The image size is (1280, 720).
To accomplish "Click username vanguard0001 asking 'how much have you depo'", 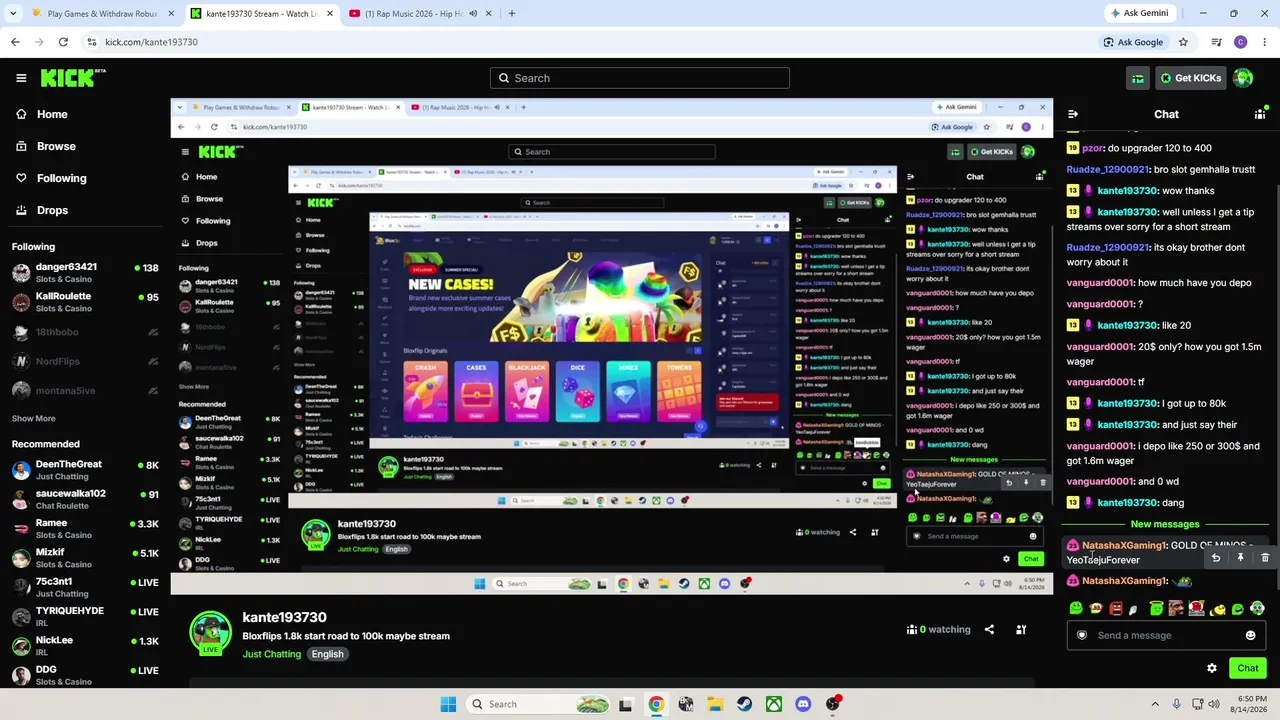I will tap(1100, 283).
